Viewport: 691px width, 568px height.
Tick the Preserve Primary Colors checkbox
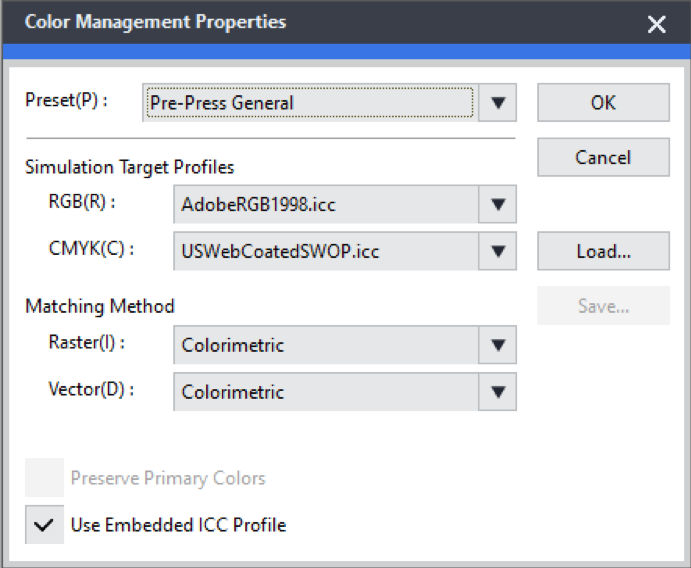pos(44,478)
